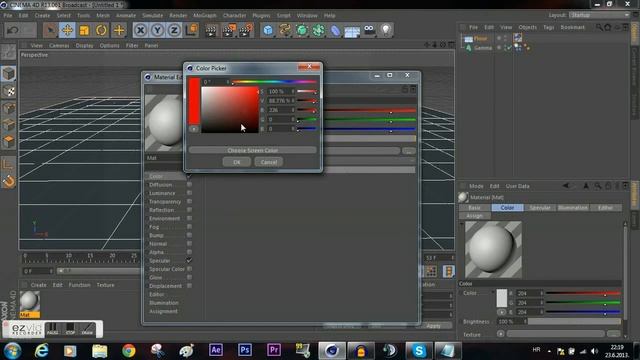Enable the Bump channel checkbox

pos(189,235)
